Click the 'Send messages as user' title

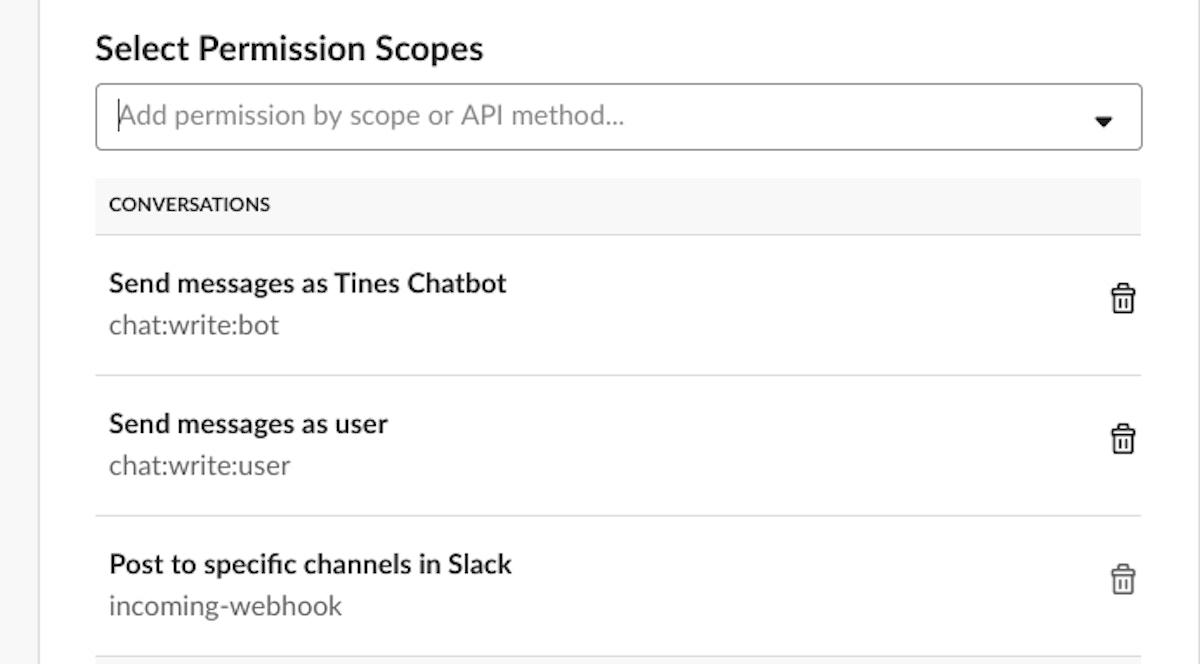(x=248, y=424)
